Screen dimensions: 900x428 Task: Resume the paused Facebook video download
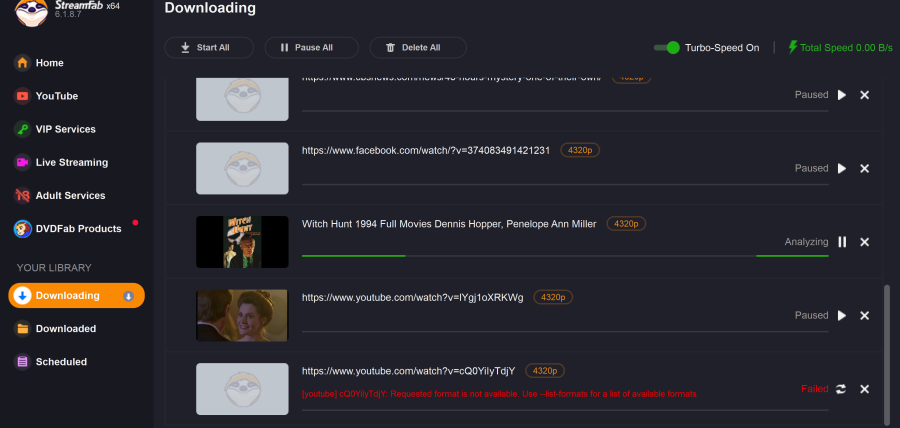[x=842, y=168]
